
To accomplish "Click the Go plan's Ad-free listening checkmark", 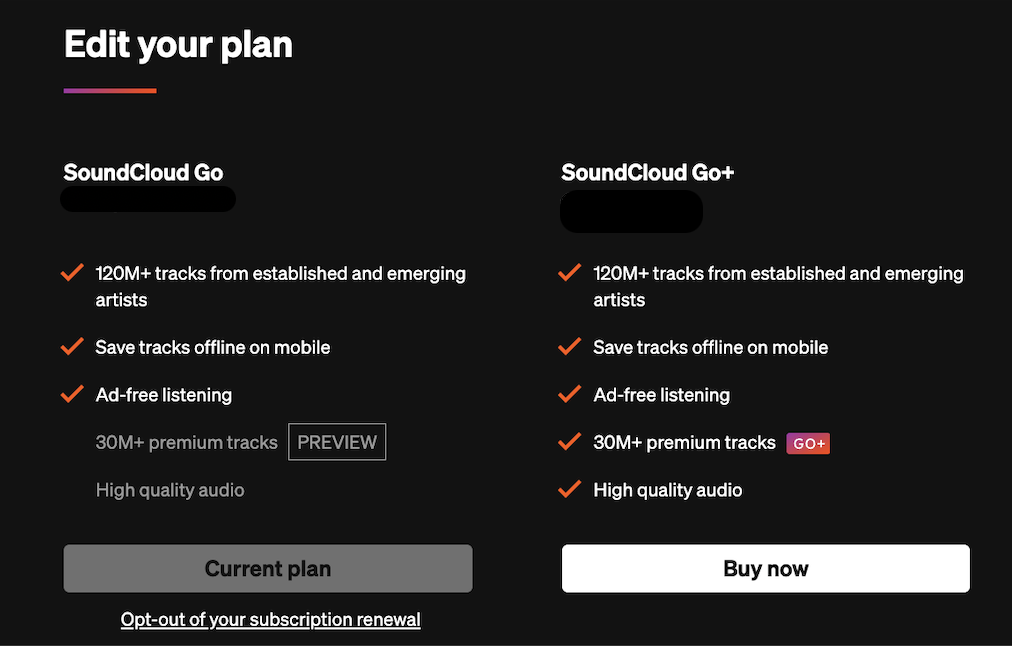I will tap(72, 394).
